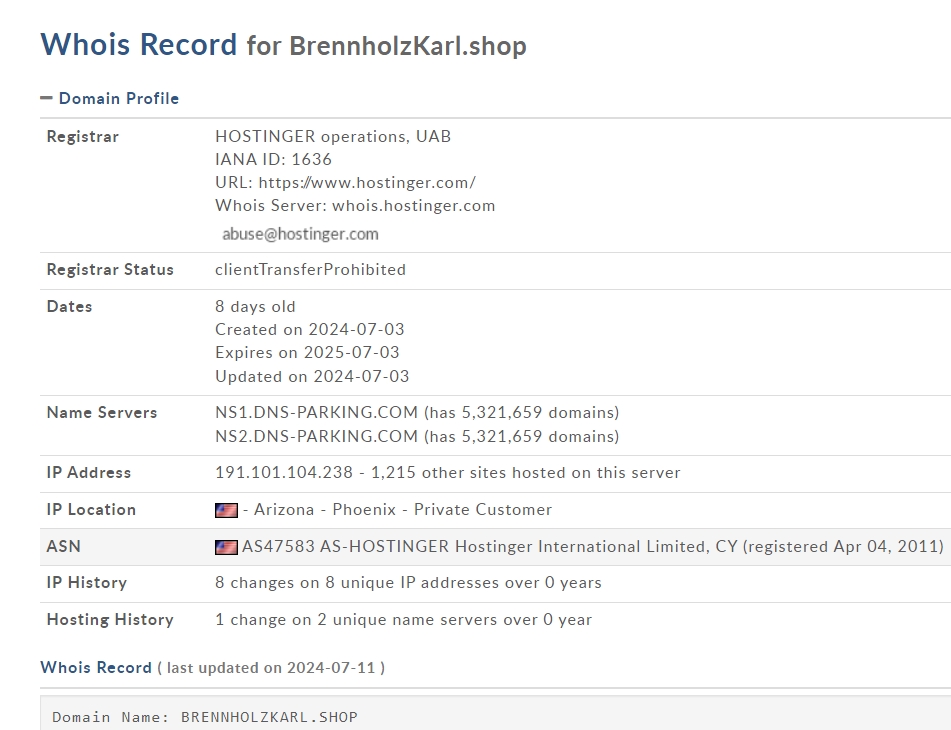Click the 8 days old text
Screen dimensions: 951x730
(x=255, y=307)
